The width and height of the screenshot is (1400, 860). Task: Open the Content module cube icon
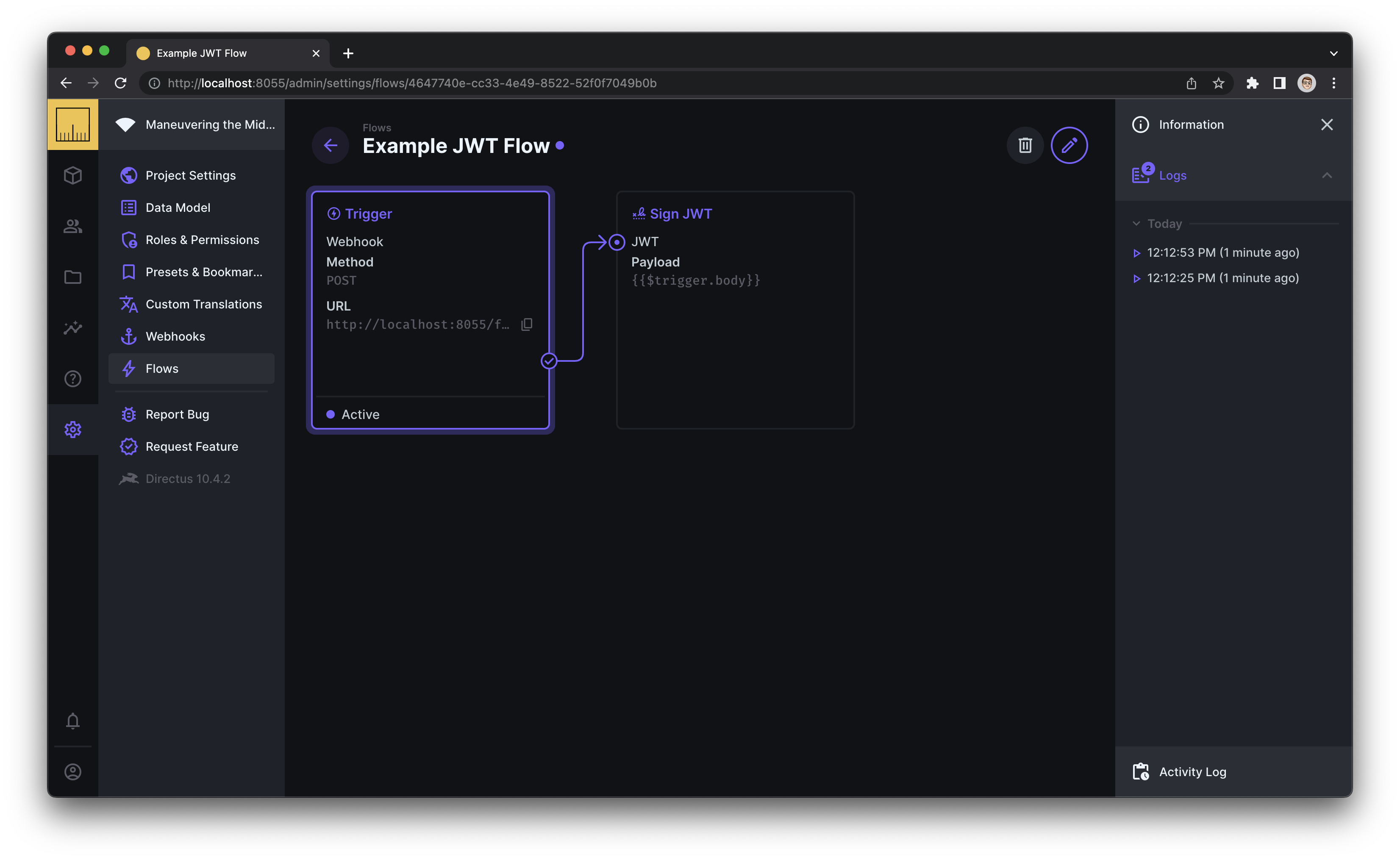(x=73, y=175)
